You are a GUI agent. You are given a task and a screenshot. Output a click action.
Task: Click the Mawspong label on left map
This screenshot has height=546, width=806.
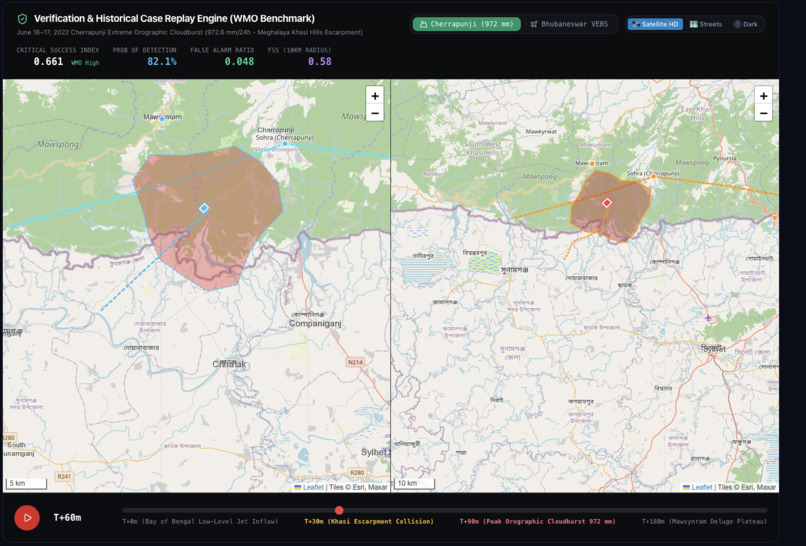(58, 144)
